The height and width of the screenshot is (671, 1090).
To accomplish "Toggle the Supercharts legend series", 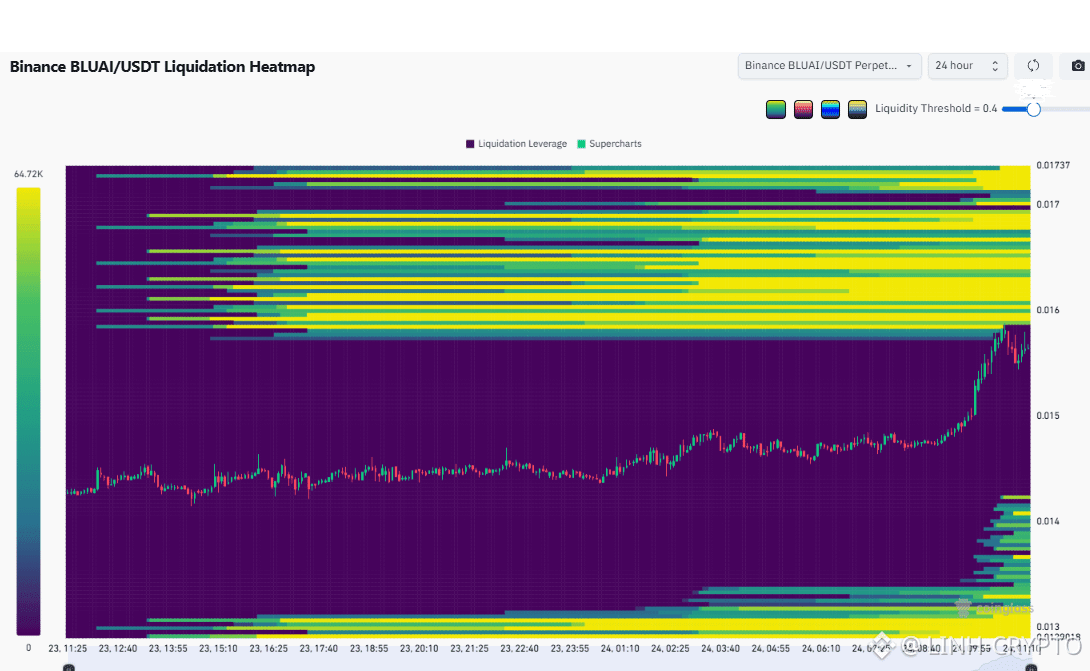I will pyautogui.click(x=610, y=144).
